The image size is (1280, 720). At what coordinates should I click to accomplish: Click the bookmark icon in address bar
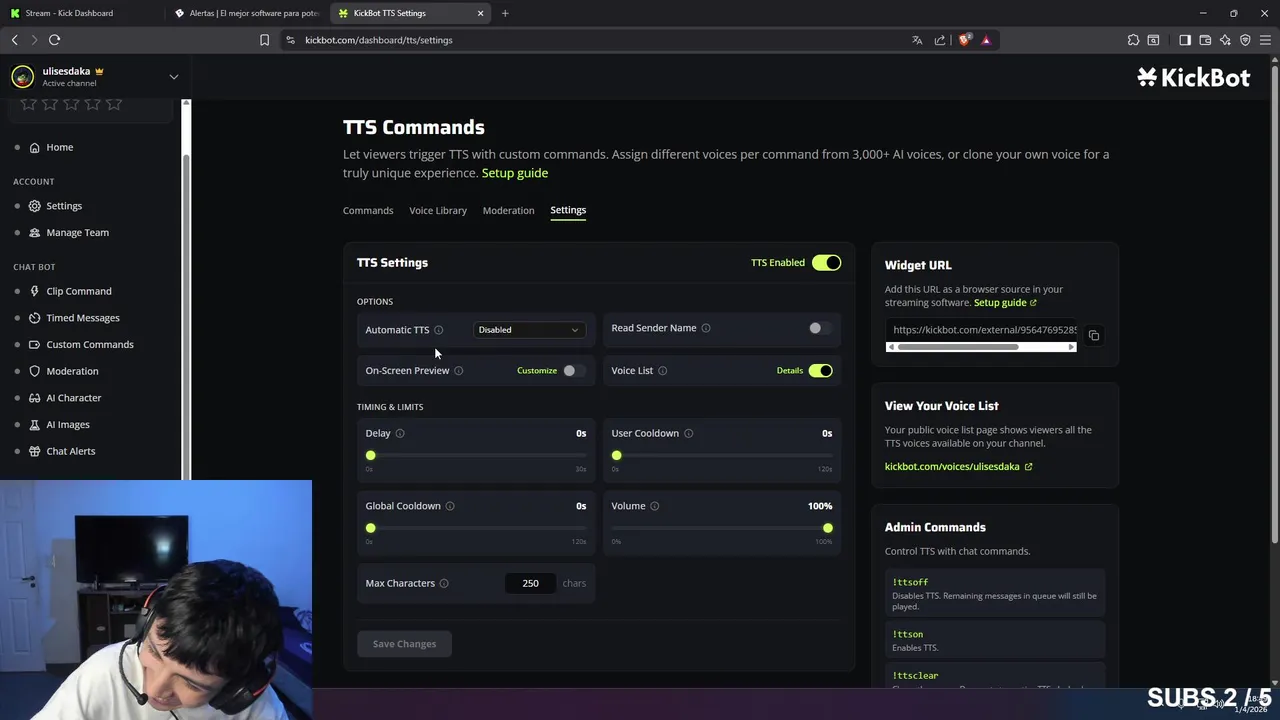pos(264,40)
